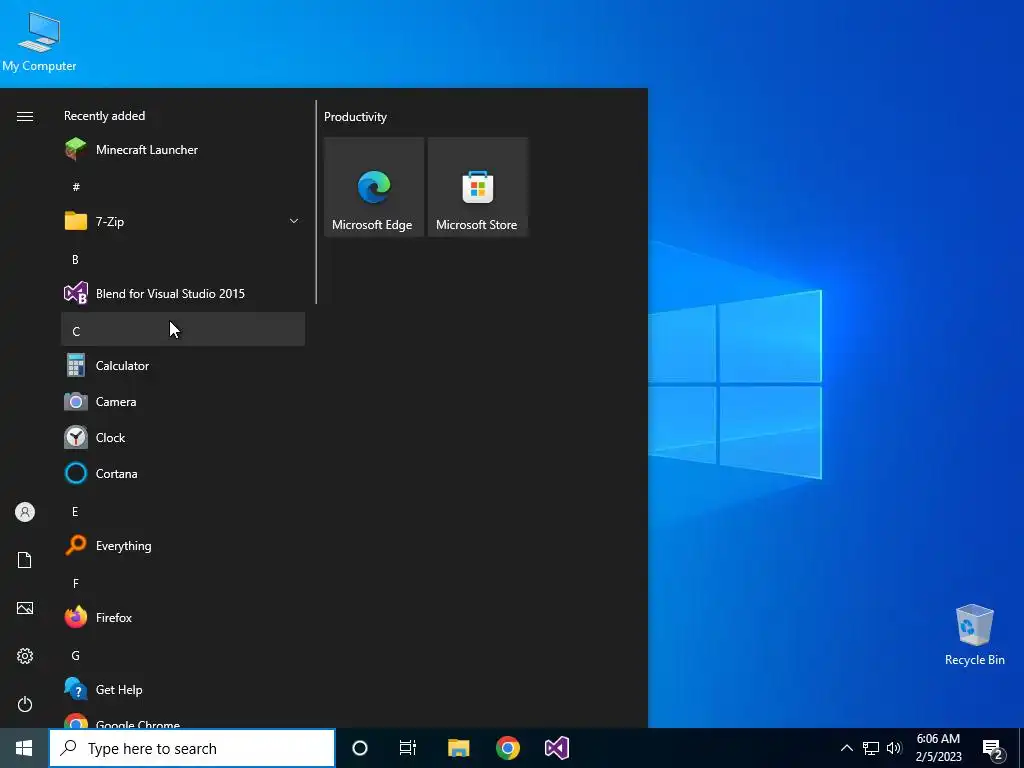Click Show desktop at taskbar edge
1024x768 pixels.
coord(1021,748)
